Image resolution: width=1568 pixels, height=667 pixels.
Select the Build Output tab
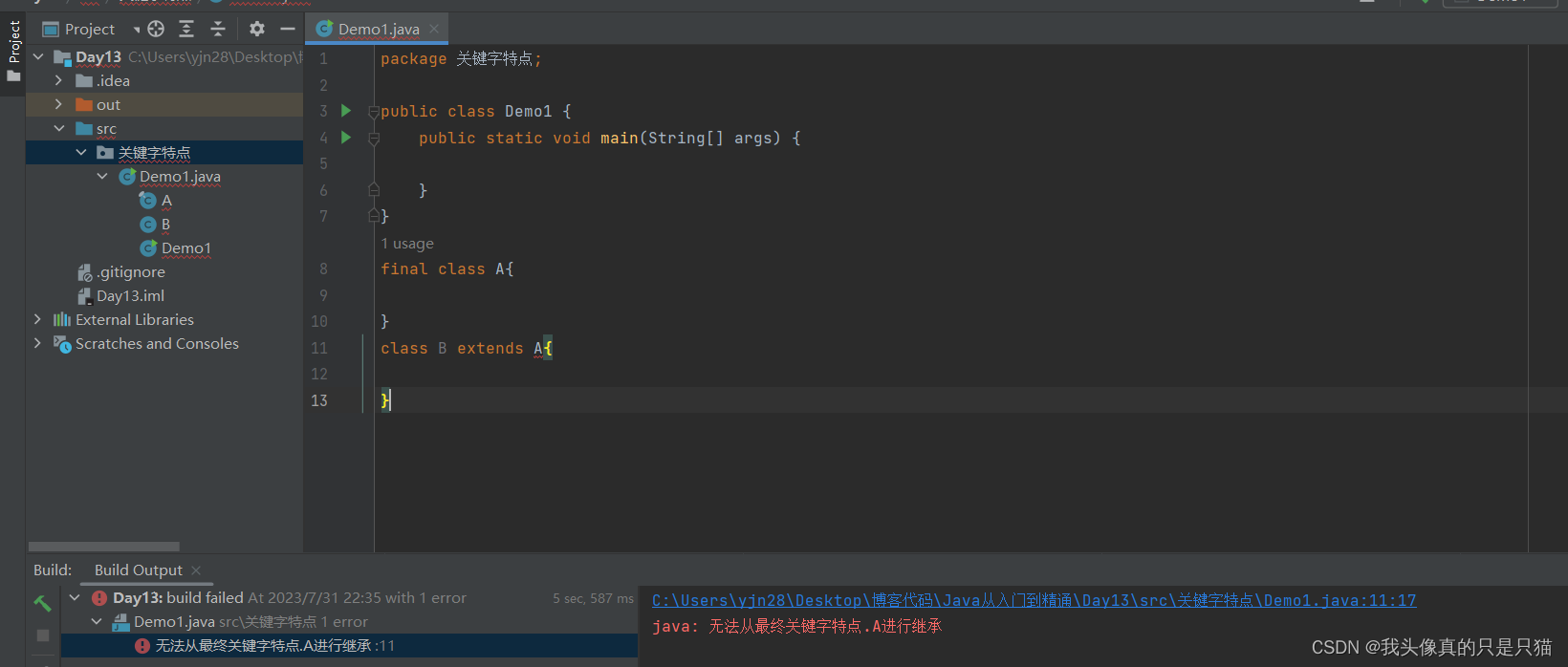click(x=138, y=570)
